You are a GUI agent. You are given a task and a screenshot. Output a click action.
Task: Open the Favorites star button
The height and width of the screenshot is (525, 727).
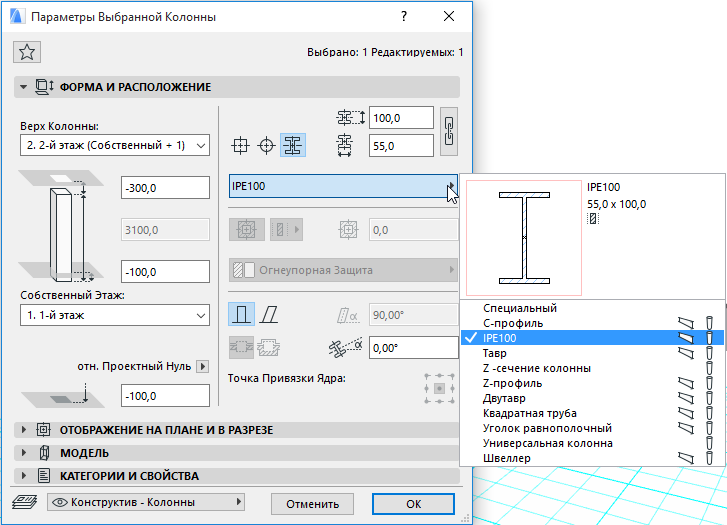(x=27, y=52)
